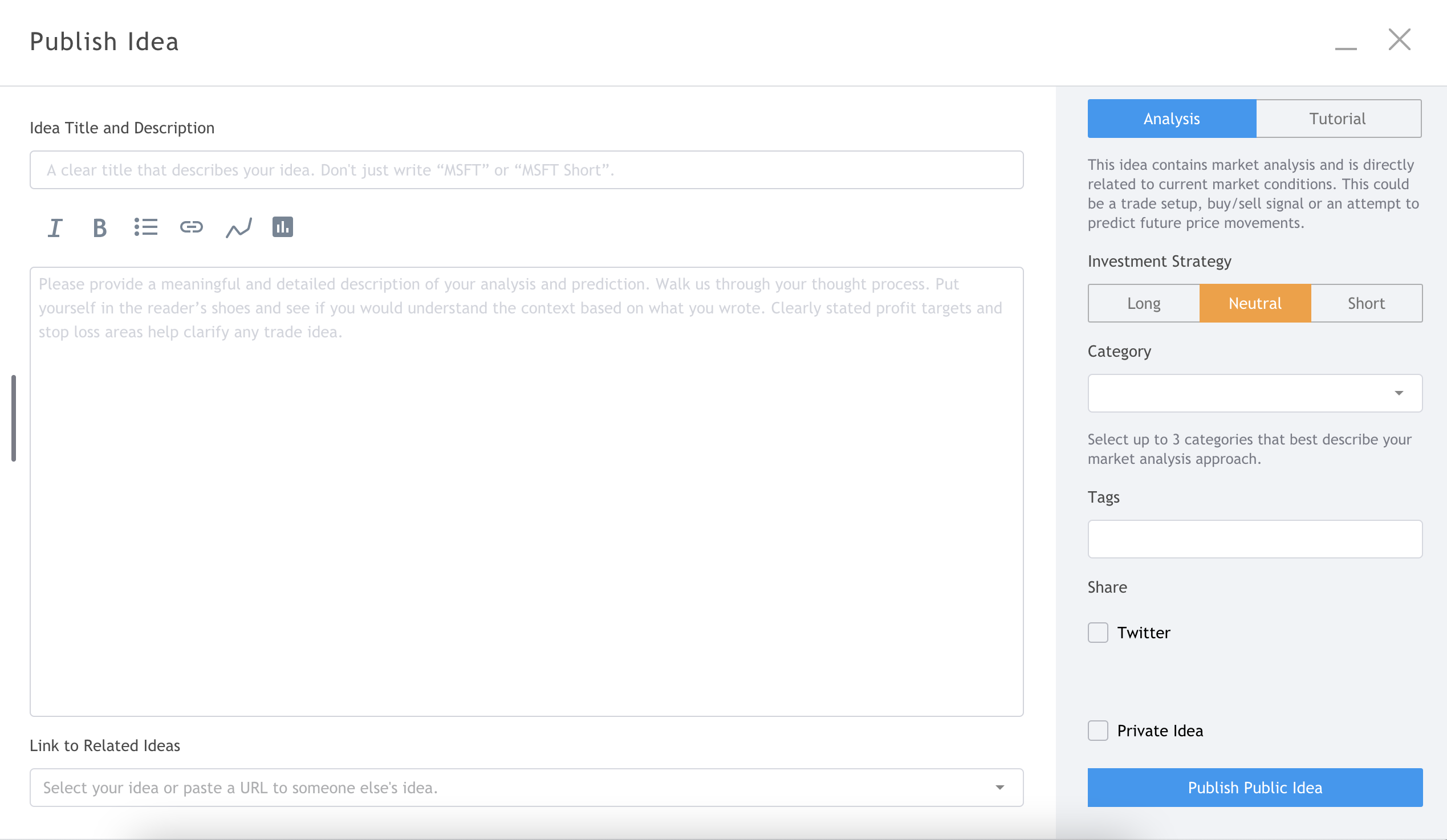Image resolution: width=1447 pixels, height=840 pixels.
Task: Choose the Long strategy button
Action: (x=1143, y=303)
